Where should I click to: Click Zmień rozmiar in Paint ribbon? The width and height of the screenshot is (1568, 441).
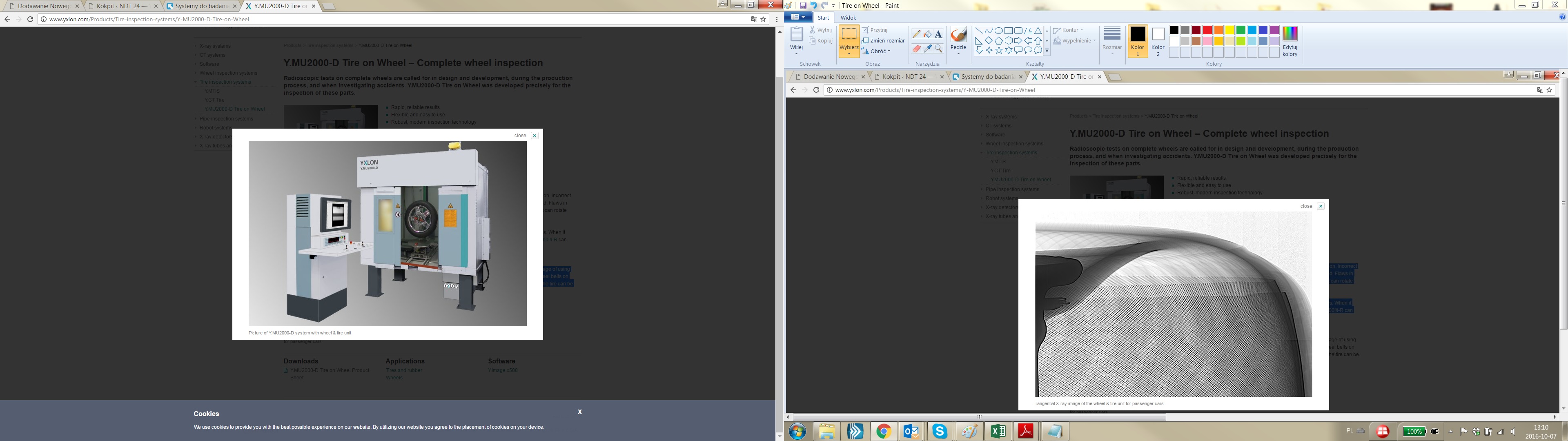(883, 41)
